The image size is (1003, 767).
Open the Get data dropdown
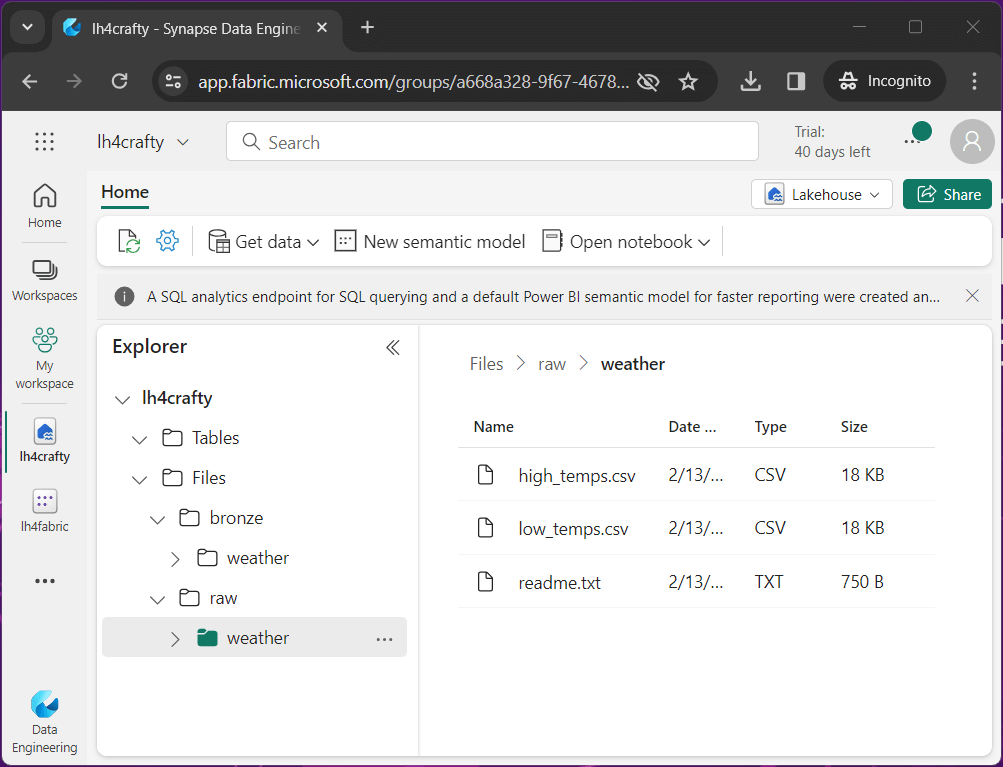tap(263, 242)
